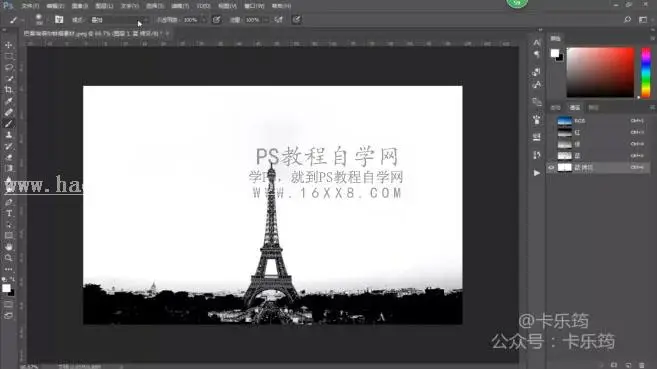
Task: Toggle pressure for size button
Action: [x=296, y=20]
